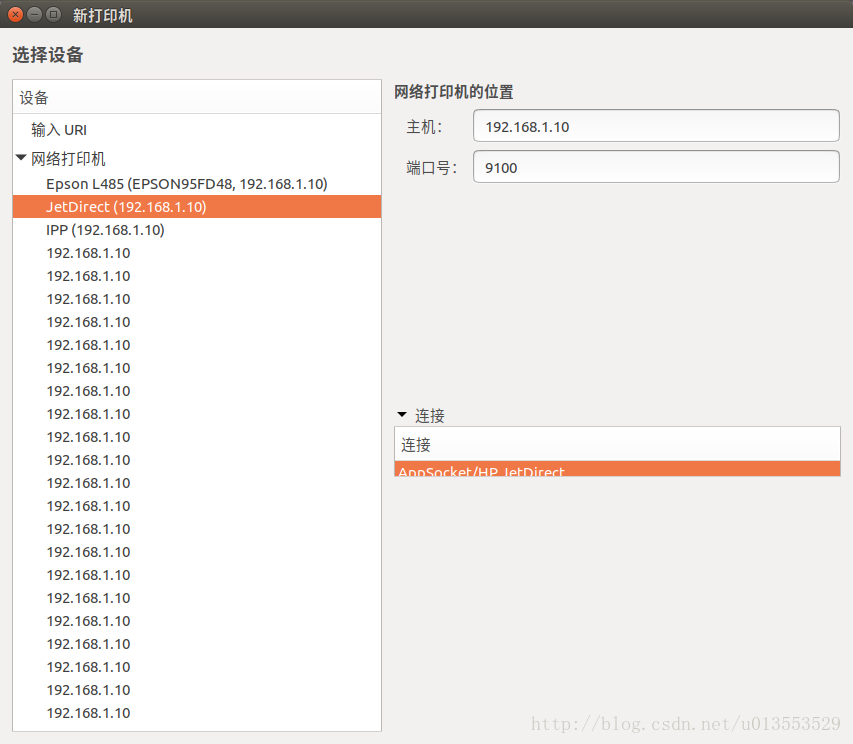Click the 新打印机 title bar text
The width and height of the screenshot is (853, 744).
(x=102, y=15)
